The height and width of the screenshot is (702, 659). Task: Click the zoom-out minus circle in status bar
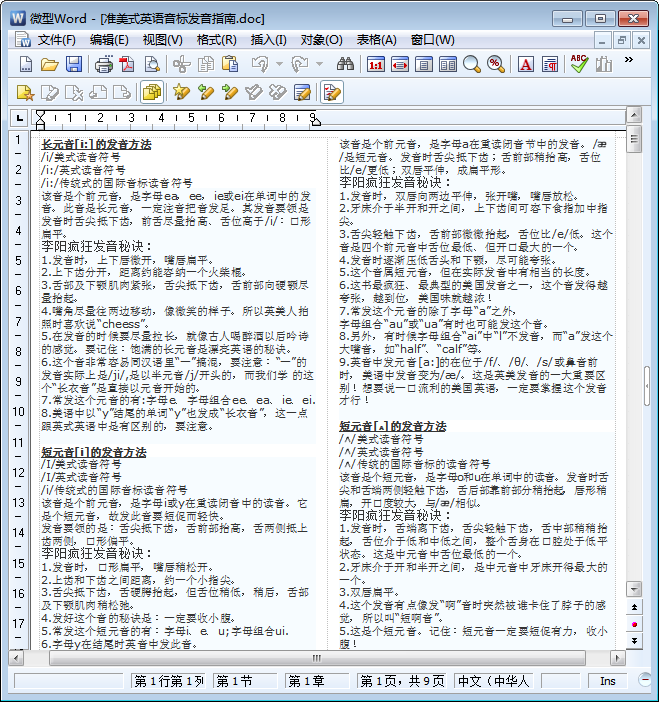645,680
